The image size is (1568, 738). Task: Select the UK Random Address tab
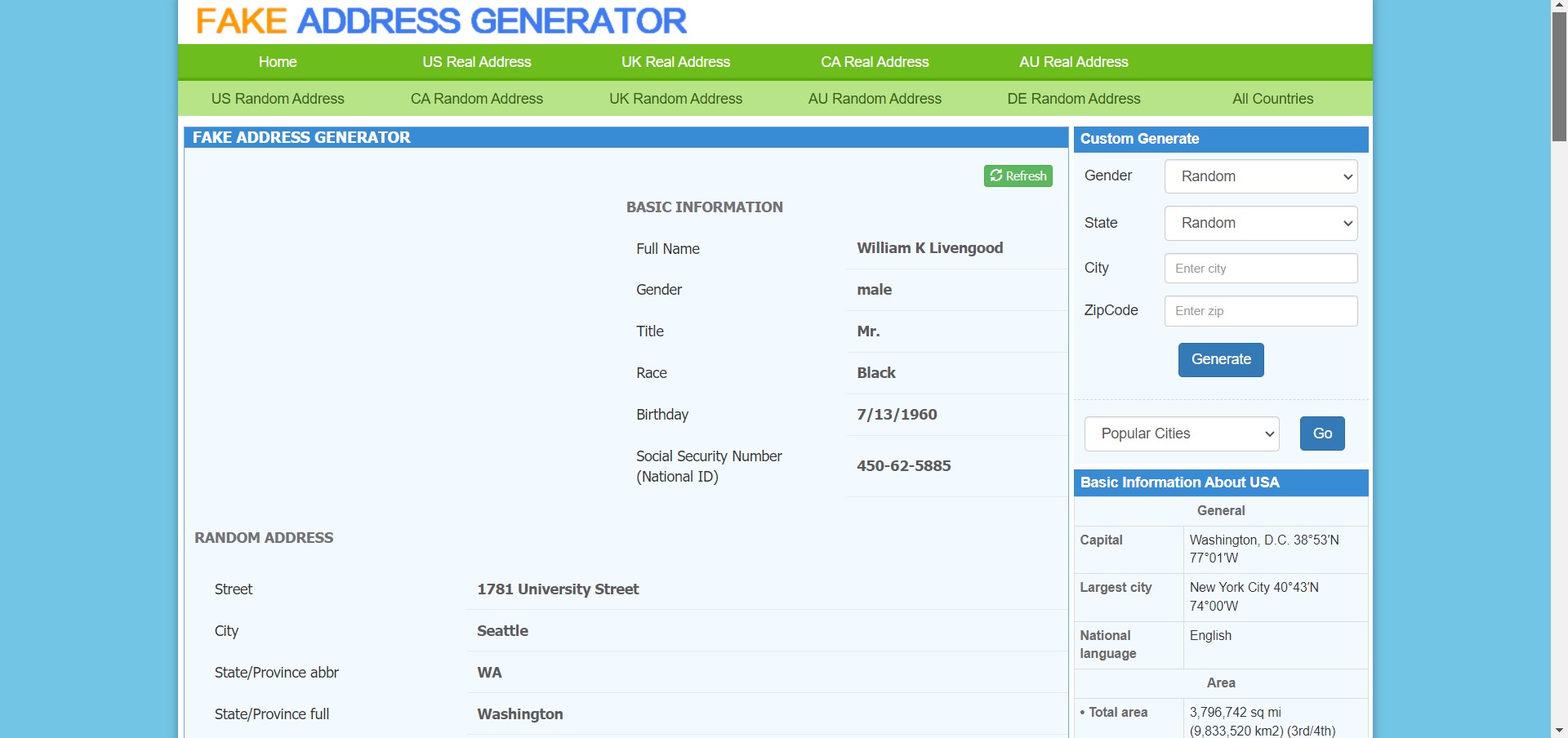pyautogui.click(x=675, y=99)
